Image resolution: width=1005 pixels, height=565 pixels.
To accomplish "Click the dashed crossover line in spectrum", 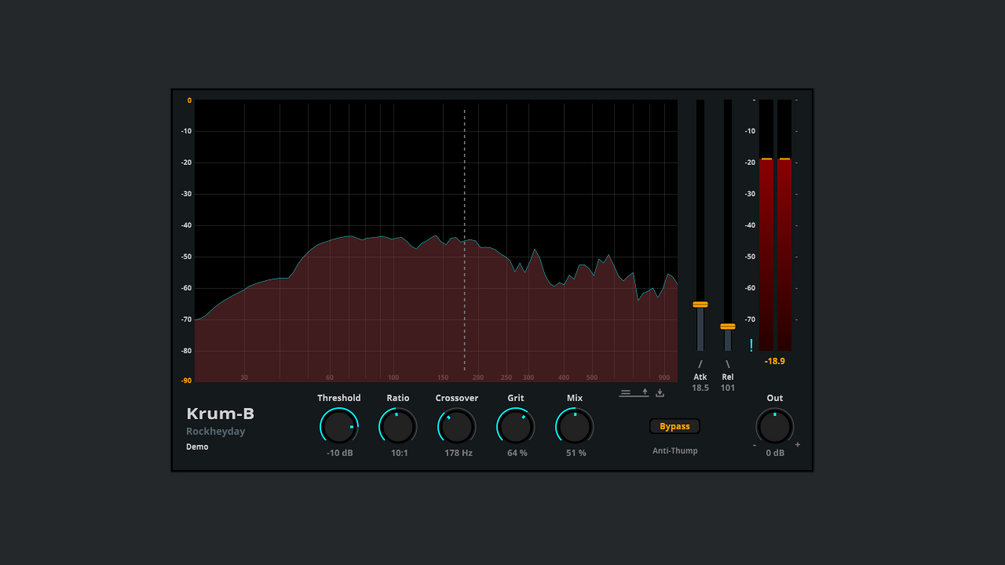I will tap(465, 240).
